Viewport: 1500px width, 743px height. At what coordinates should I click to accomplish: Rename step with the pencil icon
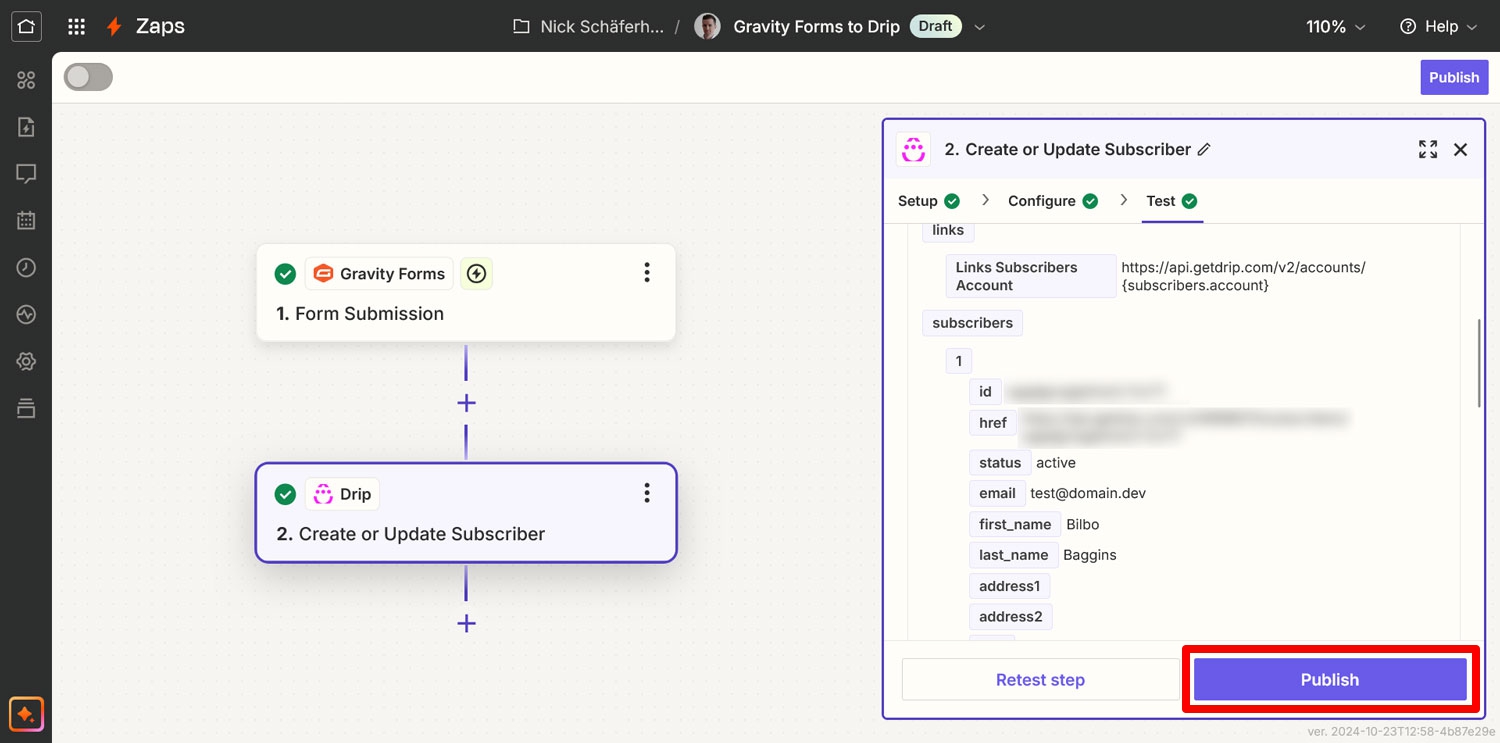point(1204,149)
